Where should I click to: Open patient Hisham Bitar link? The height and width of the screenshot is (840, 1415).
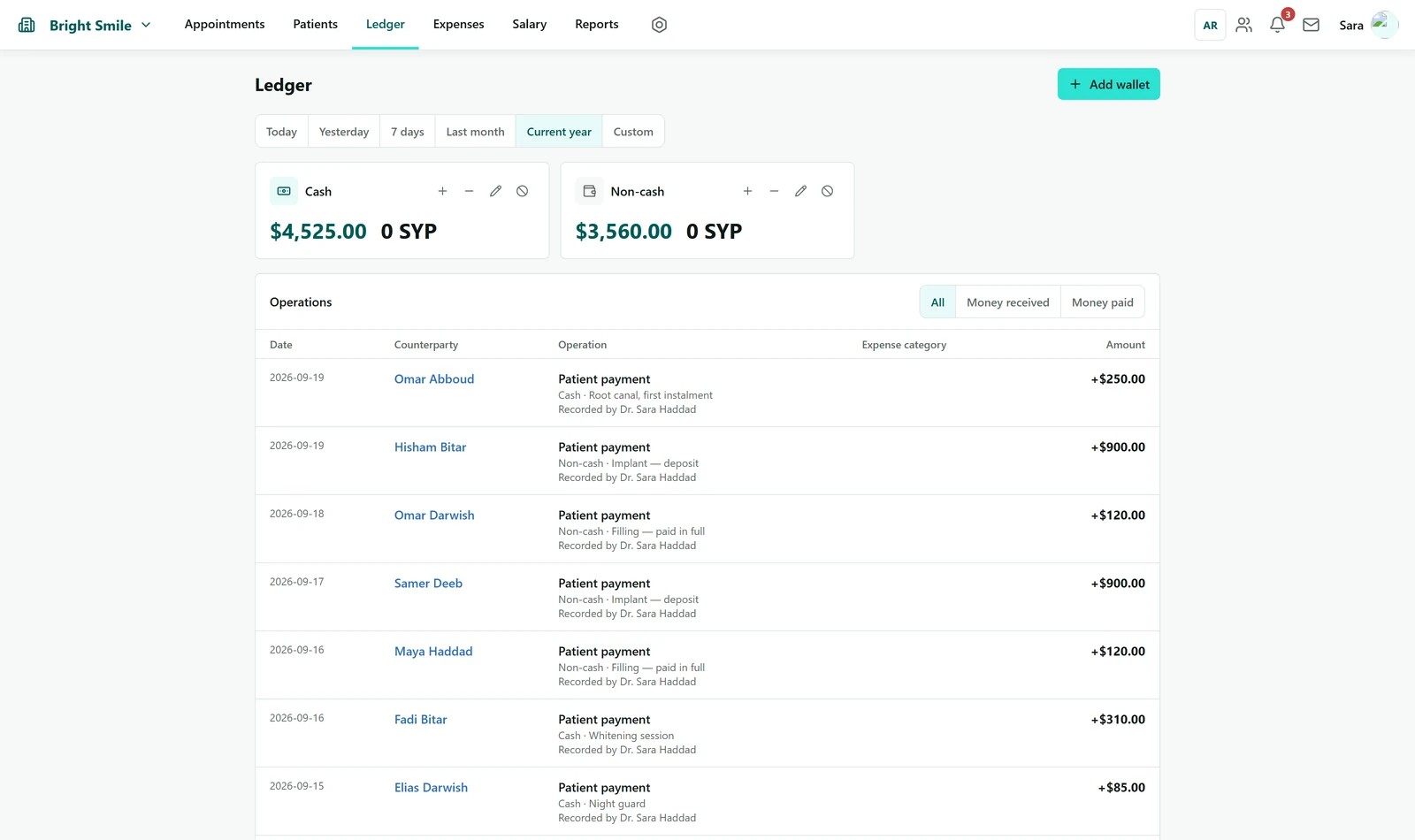[430, 447]
